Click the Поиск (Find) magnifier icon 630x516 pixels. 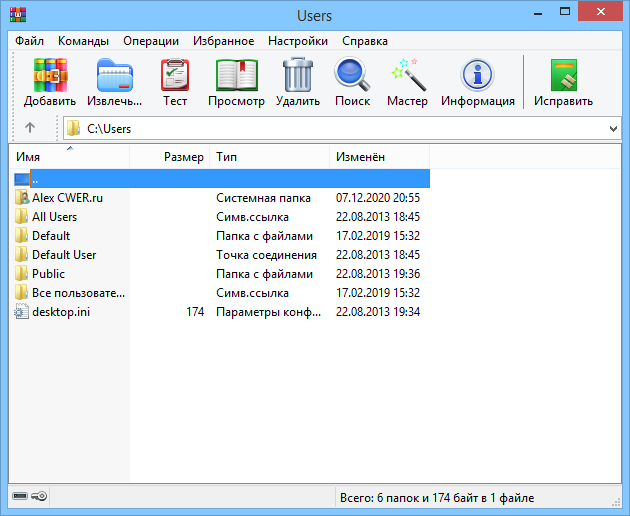click(352, 76)
